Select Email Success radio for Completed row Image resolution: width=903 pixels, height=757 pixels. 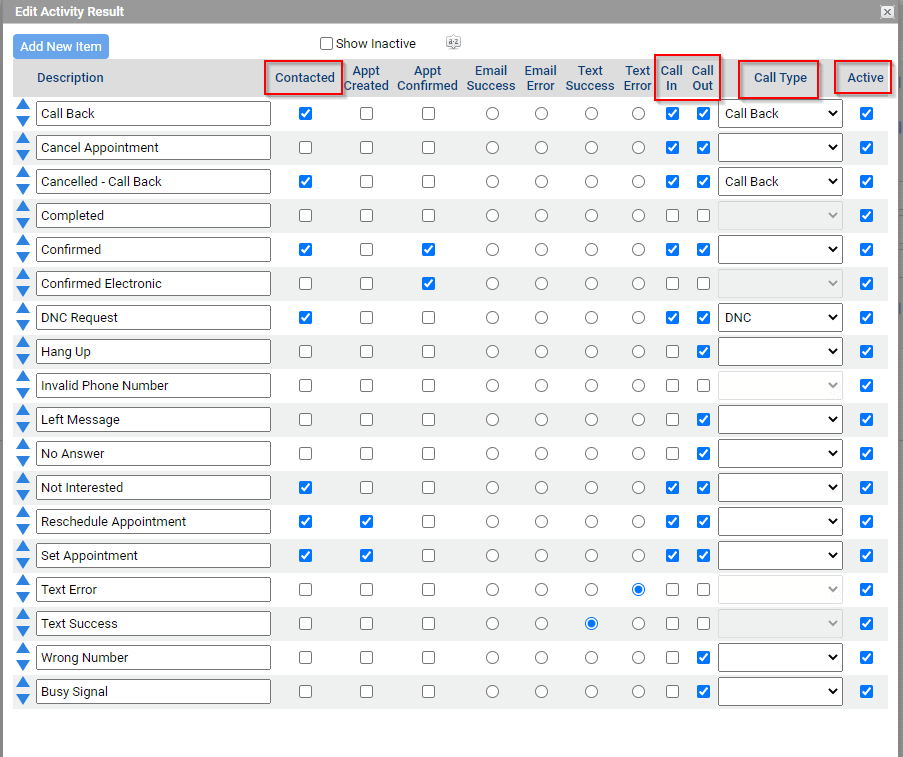pos(492,215)
